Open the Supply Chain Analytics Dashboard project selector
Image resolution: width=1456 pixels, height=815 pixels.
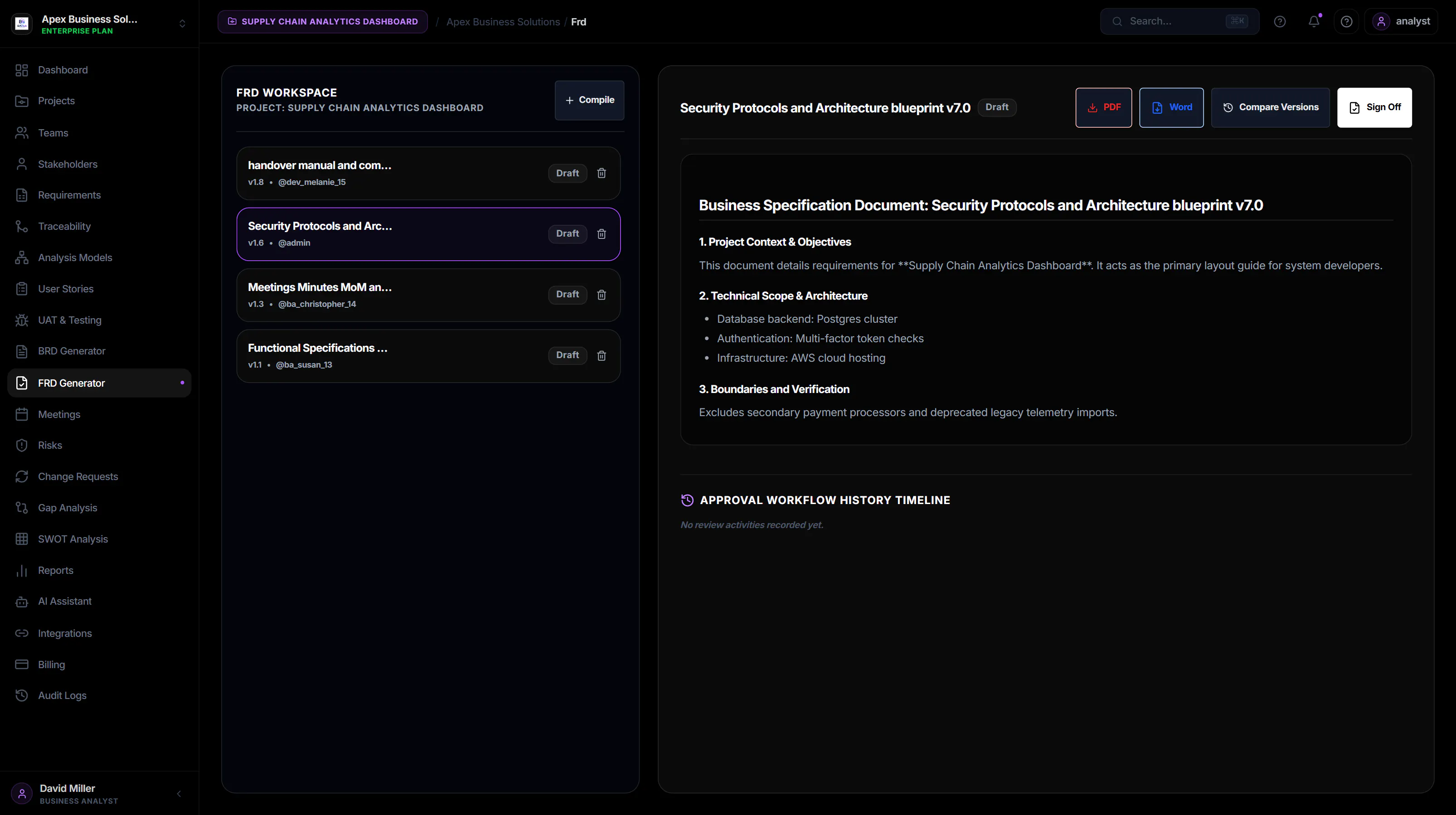coord(323,21)
